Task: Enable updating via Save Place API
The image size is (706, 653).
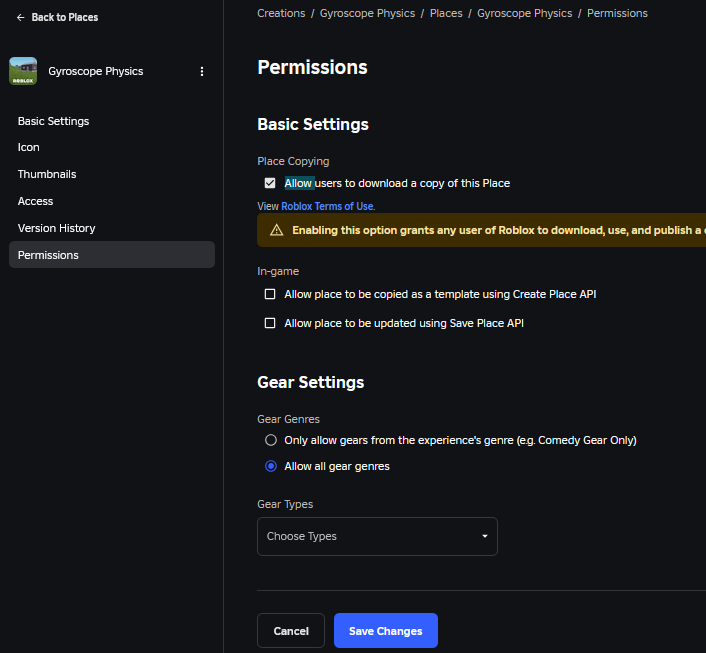Action: [x=270, y=323]
